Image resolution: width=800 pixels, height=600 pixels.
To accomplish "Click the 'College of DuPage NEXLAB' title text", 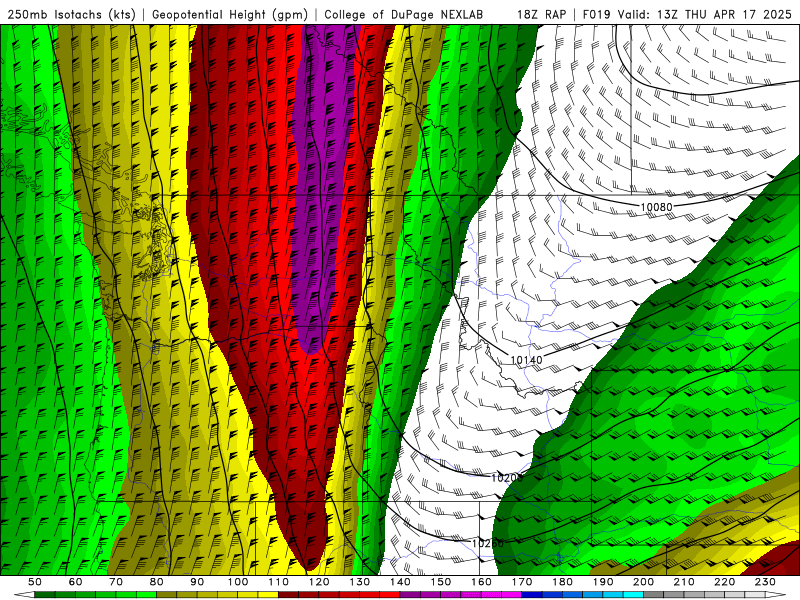I will click(x=404, y=14).
